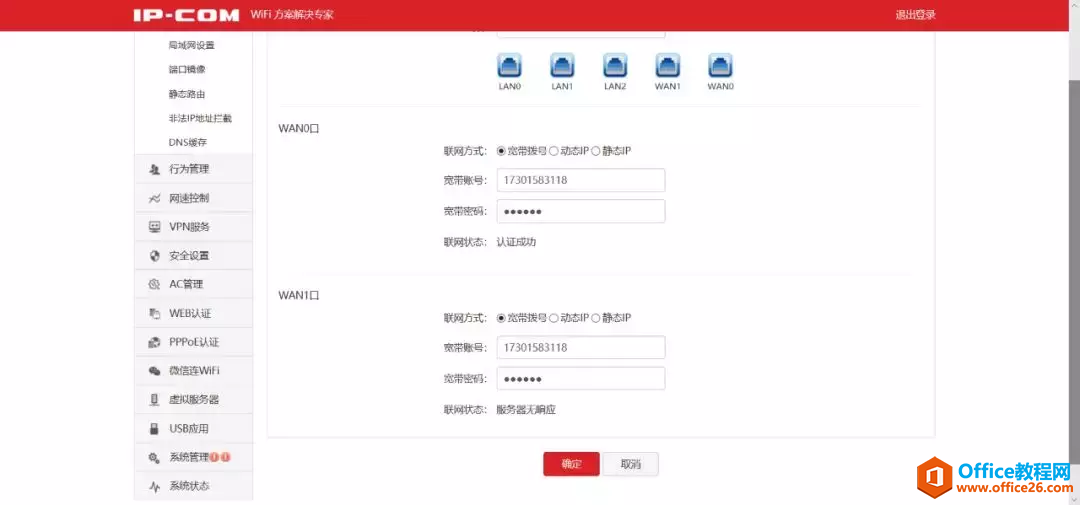Go to DNS缓存 submenu
The image size is (1080, 505).
[x=187, y=143]
